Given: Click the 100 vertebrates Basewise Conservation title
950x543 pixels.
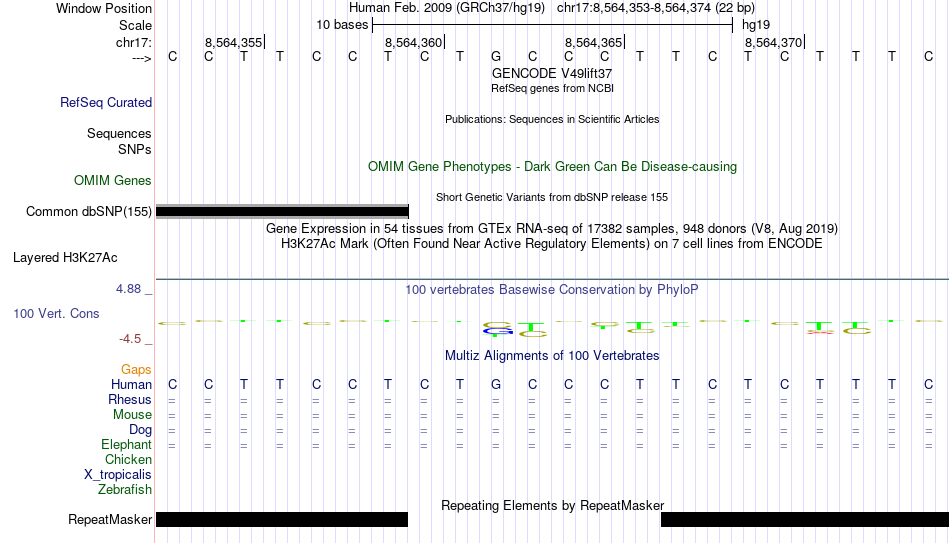Looking at the screenshot, I should [552, 290].
